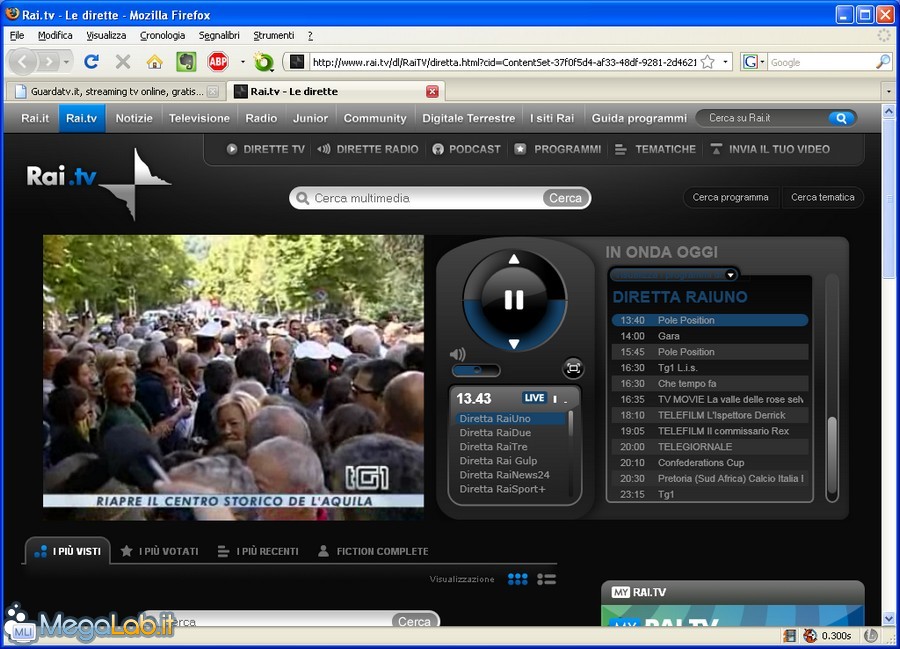900x649 pixels.
Task: Open the Strumenti menu
Action: (274, 36)
